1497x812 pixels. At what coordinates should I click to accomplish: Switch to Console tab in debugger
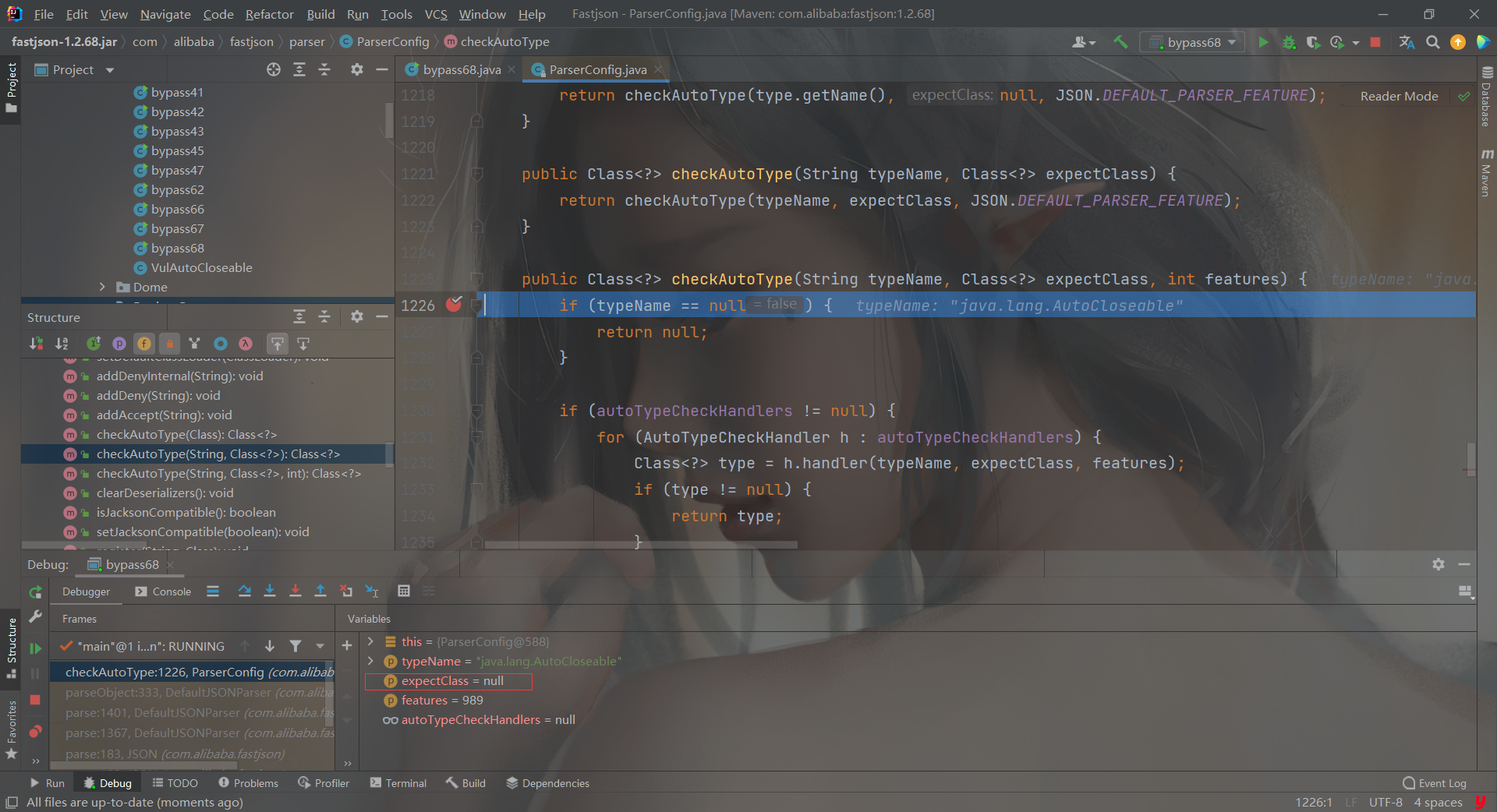coord(163,591)
